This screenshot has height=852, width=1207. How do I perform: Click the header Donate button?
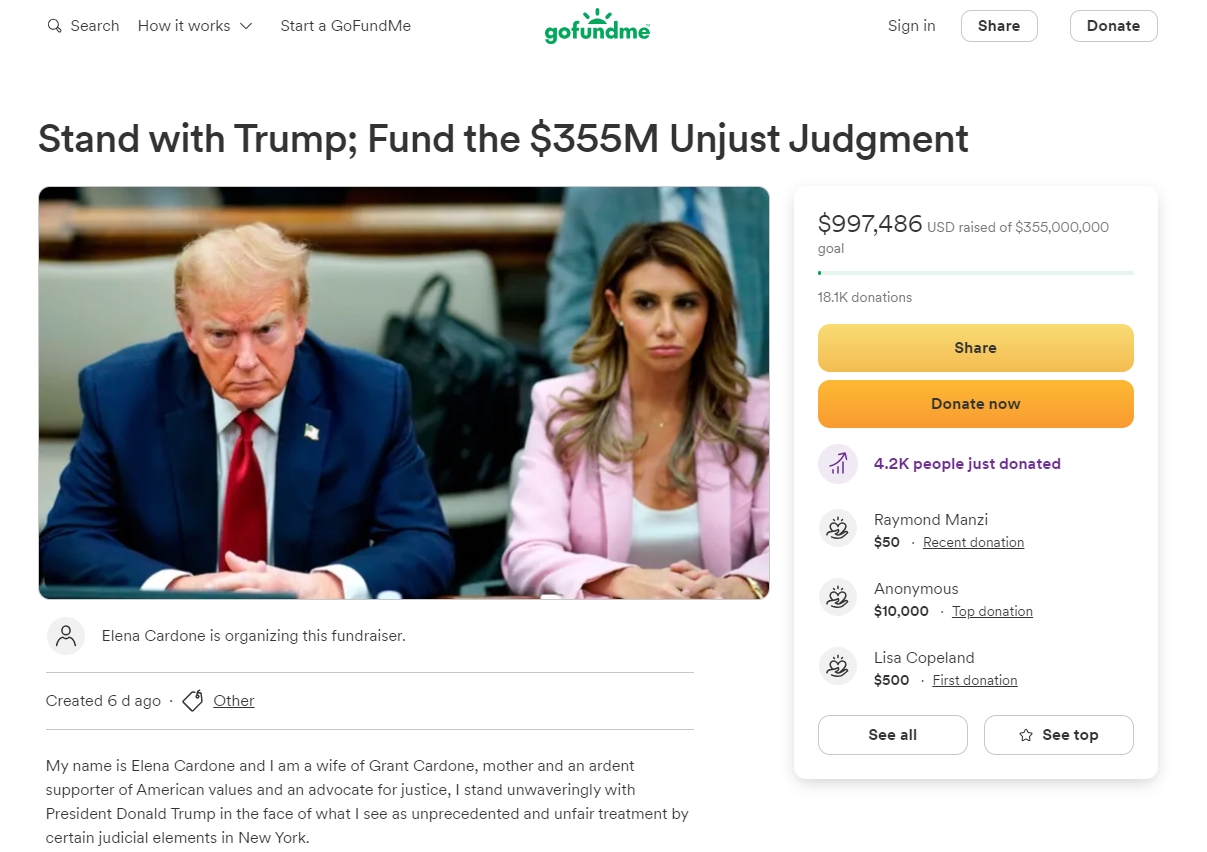[1113, 26]
